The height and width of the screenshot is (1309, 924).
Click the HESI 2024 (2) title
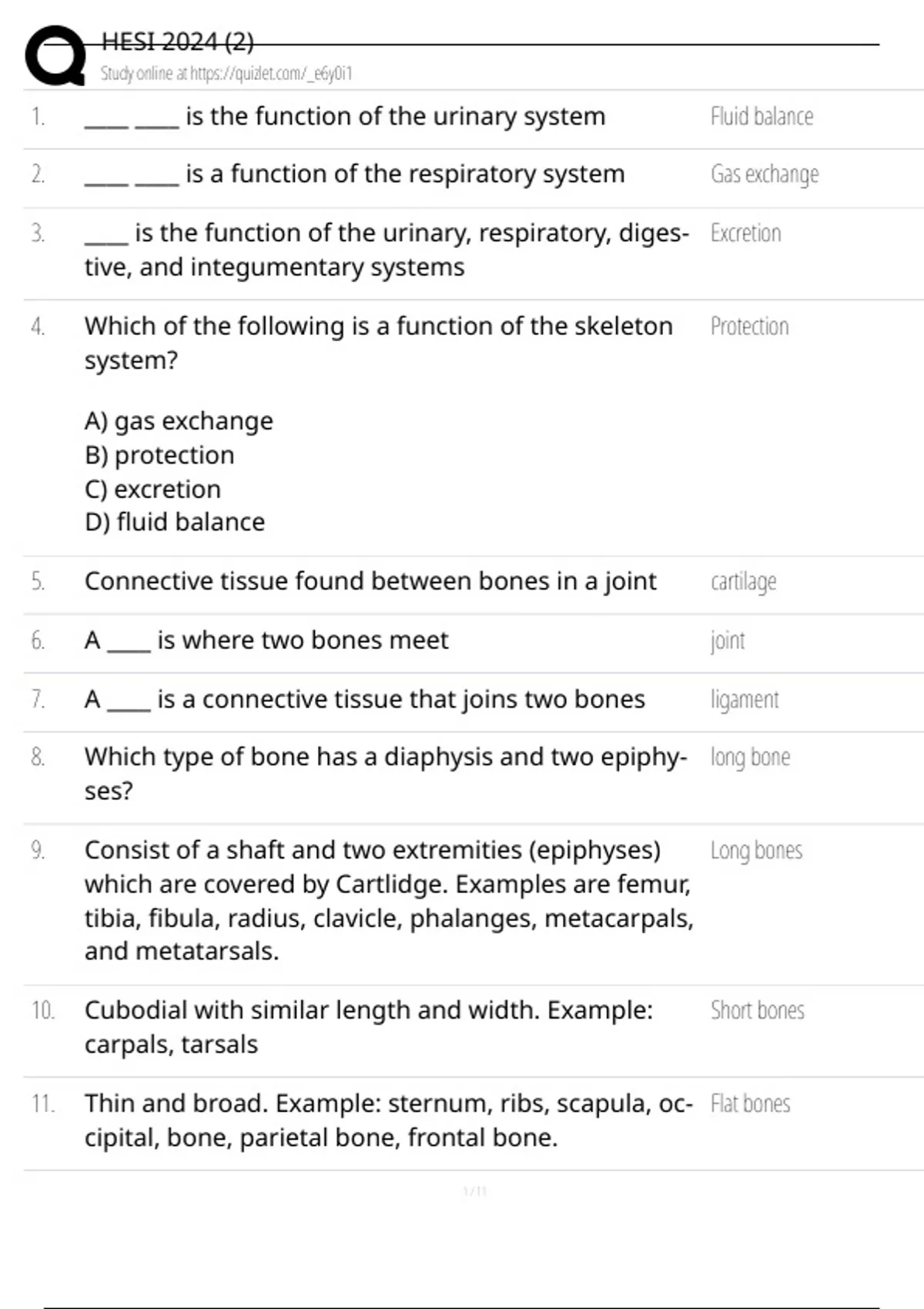177,42
